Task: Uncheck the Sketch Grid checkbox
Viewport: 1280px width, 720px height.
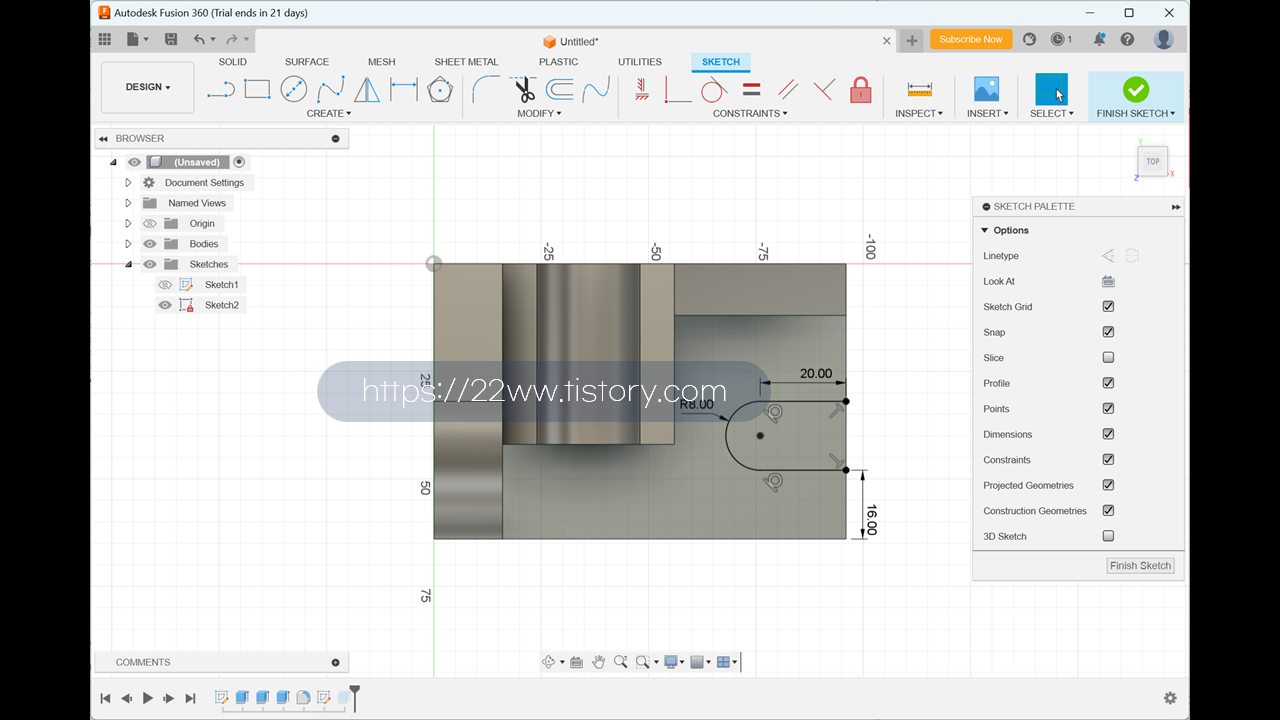Action: 1108,307
